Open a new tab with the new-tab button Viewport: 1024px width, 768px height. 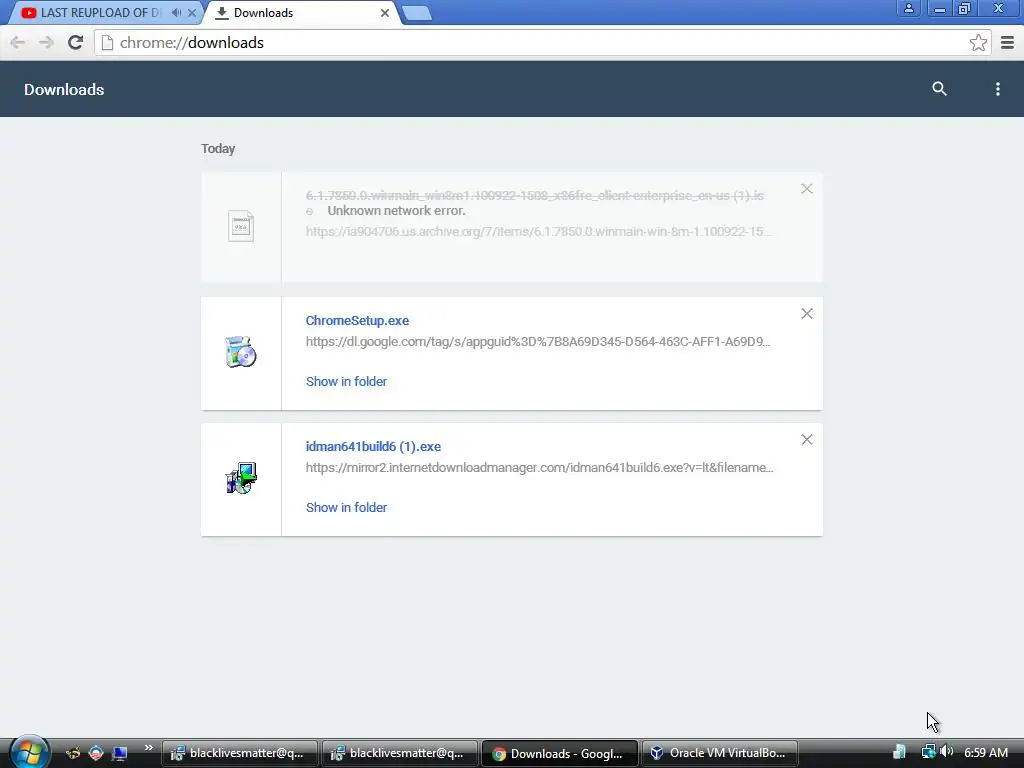(x=417, y=13)
